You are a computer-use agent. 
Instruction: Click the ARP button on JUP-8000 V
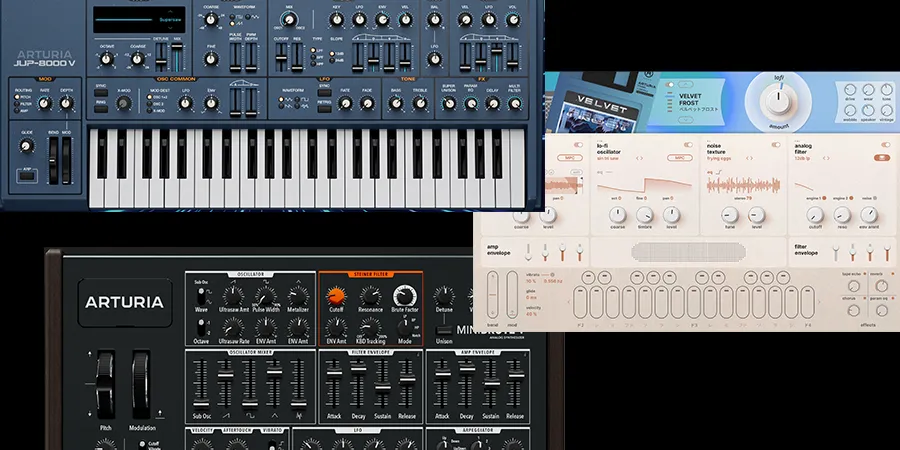[27, 176]
